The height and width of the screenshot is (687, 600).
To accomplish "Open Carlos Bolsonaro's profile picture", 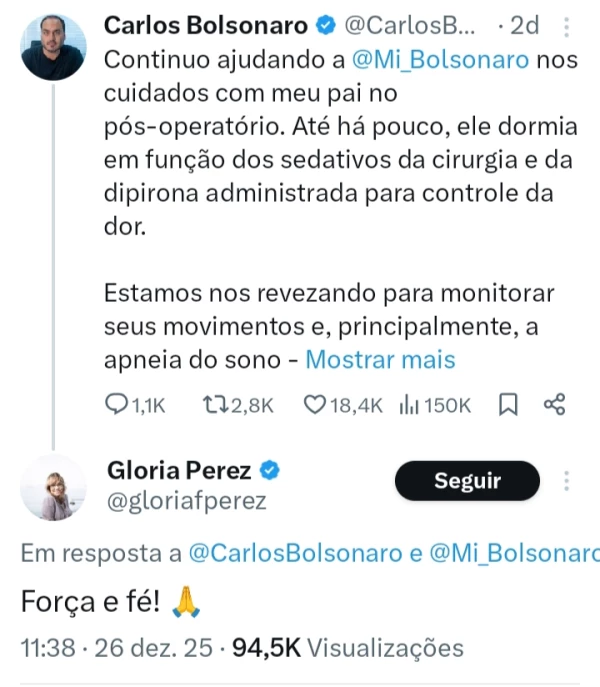I will [x=53, y=47].
